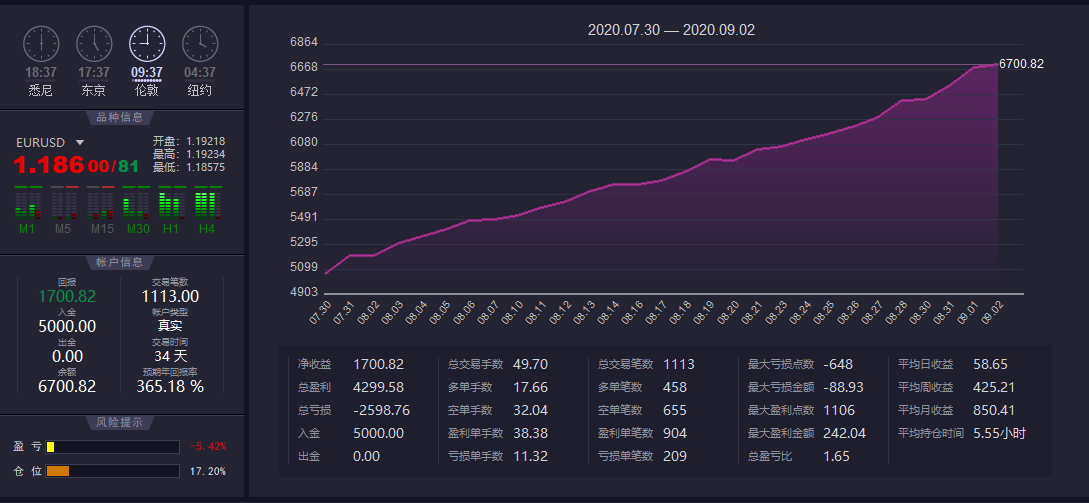Click the EURUSD price 1.18600/81
The width and height of the screenshot is (1089, 503).
pos(76,165)
